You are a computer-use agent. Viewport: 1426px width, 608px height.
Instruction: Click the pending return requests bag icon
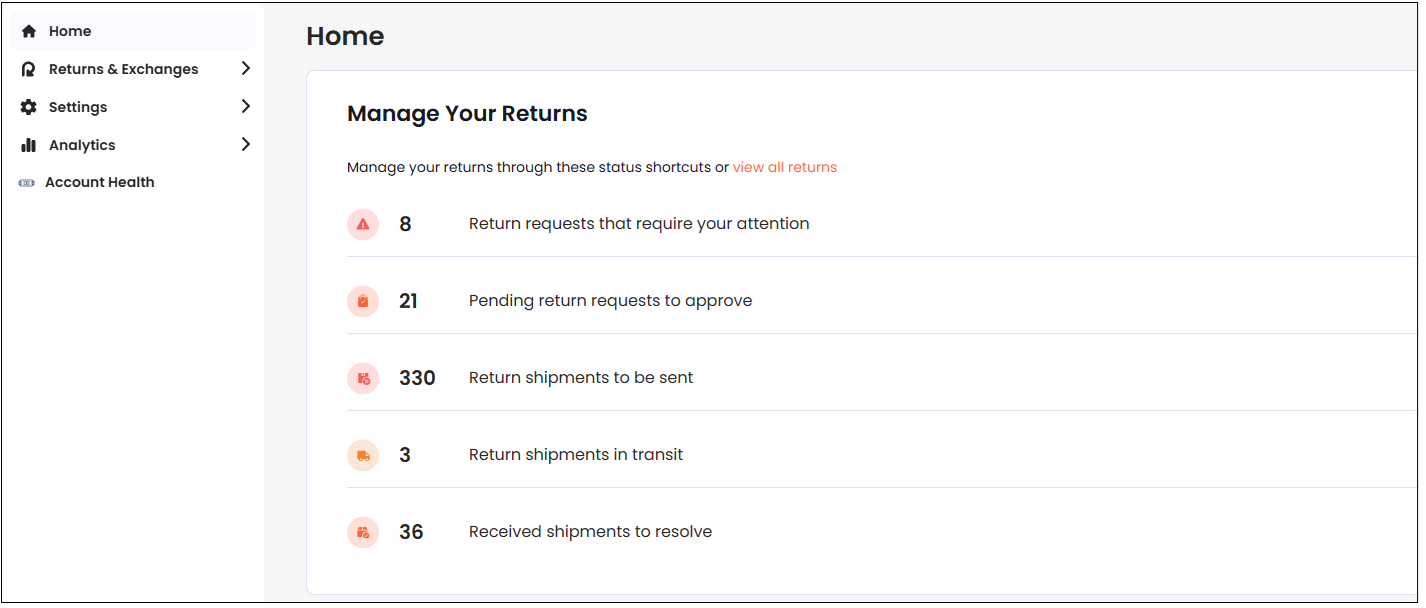click(x=363, y=301)
